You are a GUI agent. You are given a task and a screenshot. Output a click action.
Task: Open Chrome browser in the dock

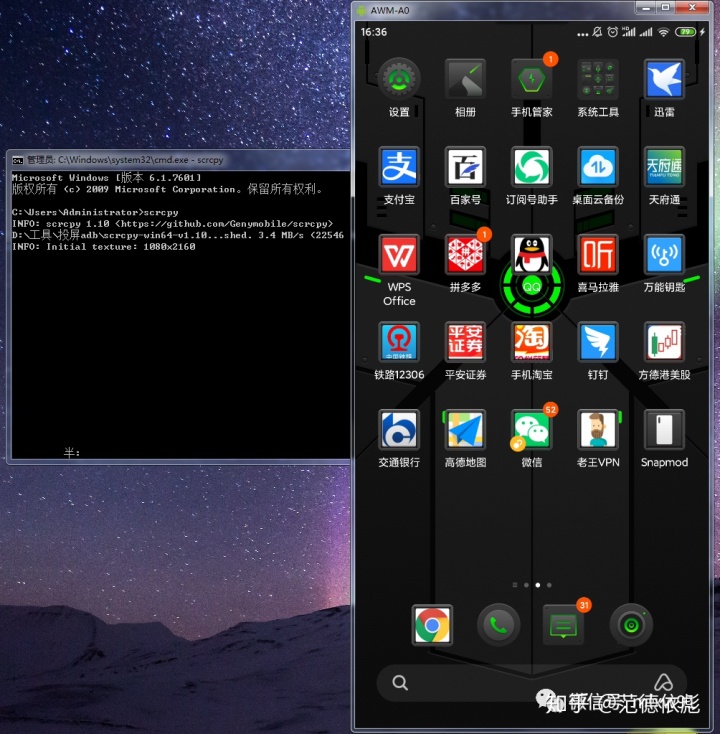pyautogui.click(x=432, y=625)
